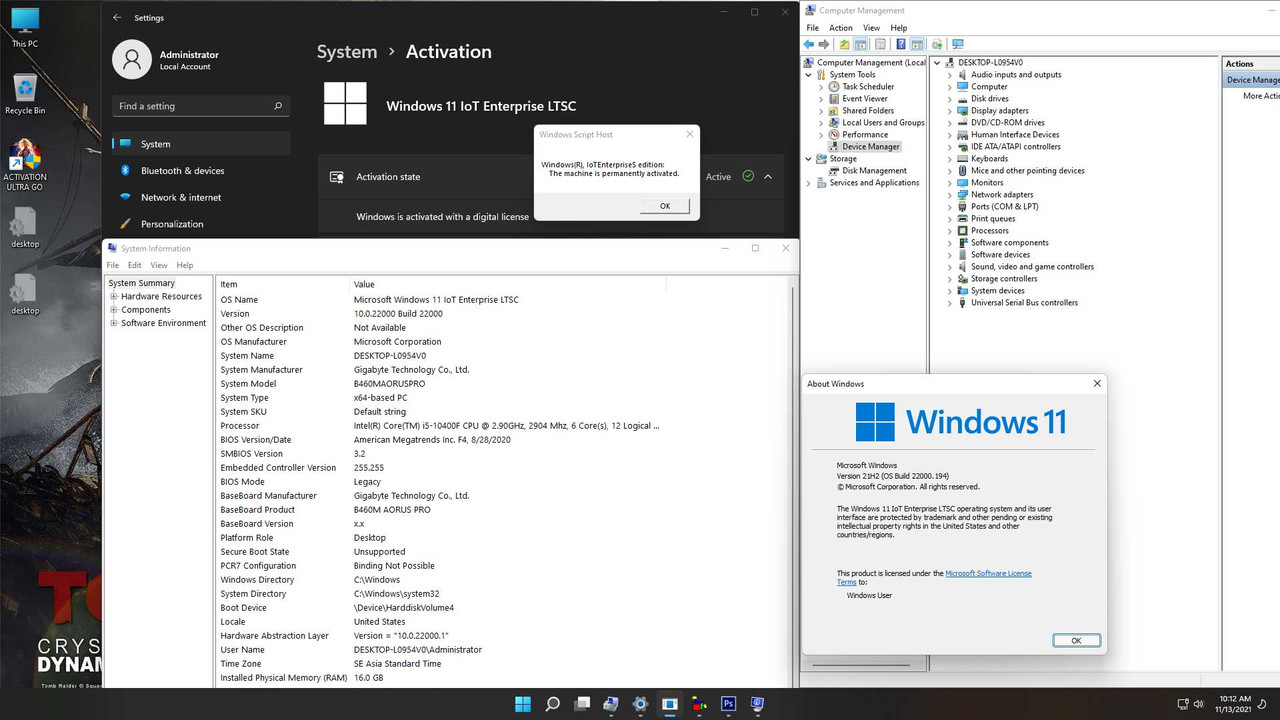The width and height of the screenshot is (1280, 720).
Task: Click the Audio inputs and outputs speaker icon
Action: pyautogui.click(x=963, y=75)
